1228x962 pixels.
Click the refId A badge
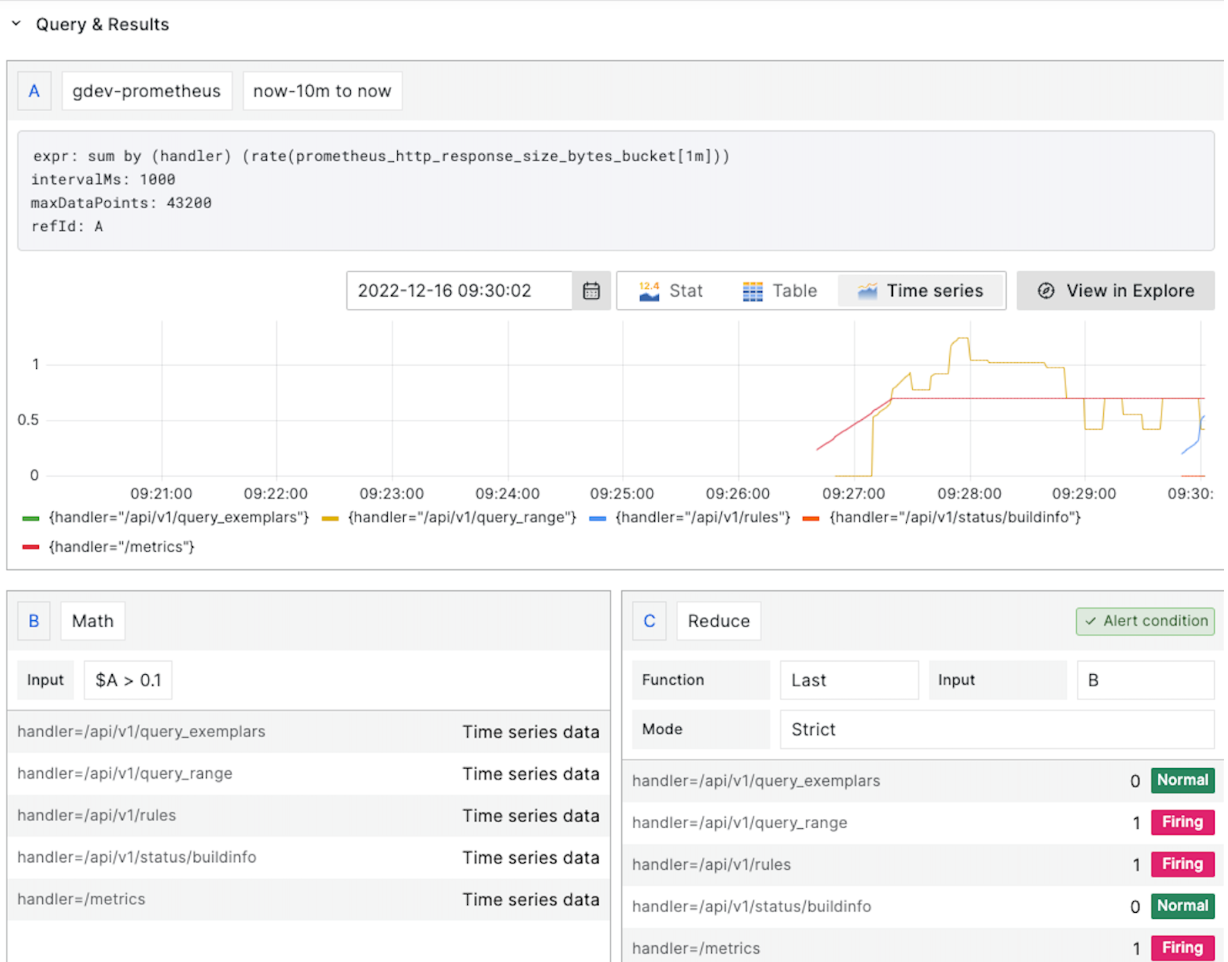point(34,91)
